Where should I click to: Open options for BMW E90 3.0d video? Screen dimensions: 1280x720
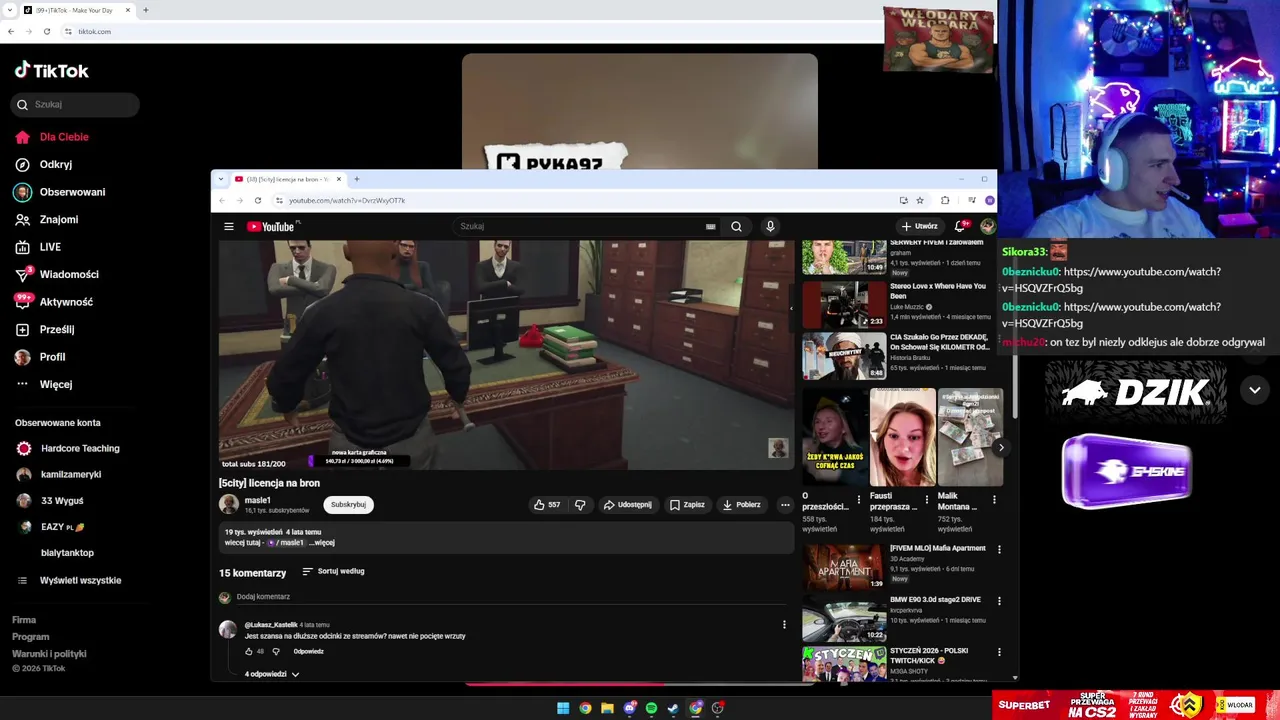[x=999, y=601]
